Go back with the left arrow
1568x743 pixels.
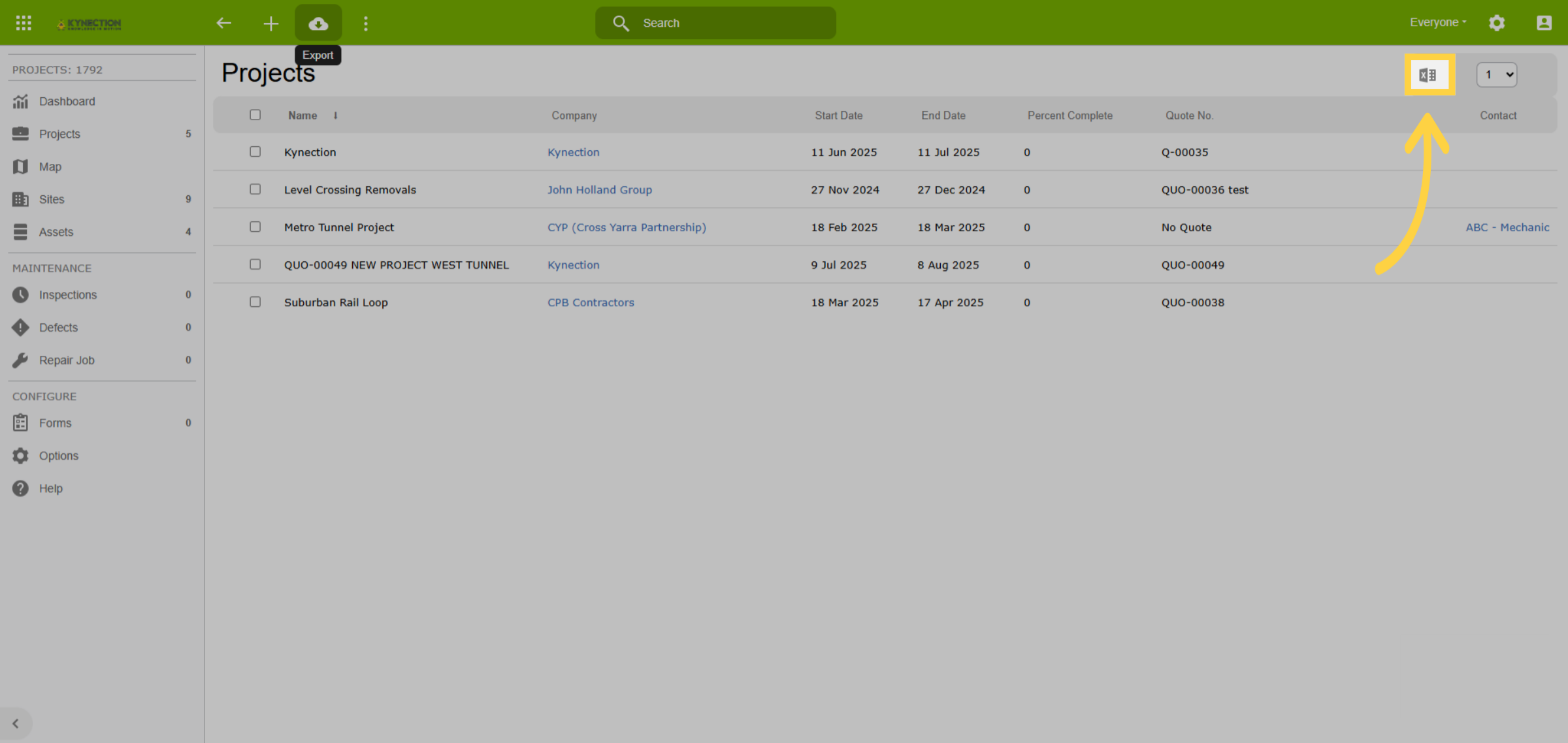click(224, 23)
